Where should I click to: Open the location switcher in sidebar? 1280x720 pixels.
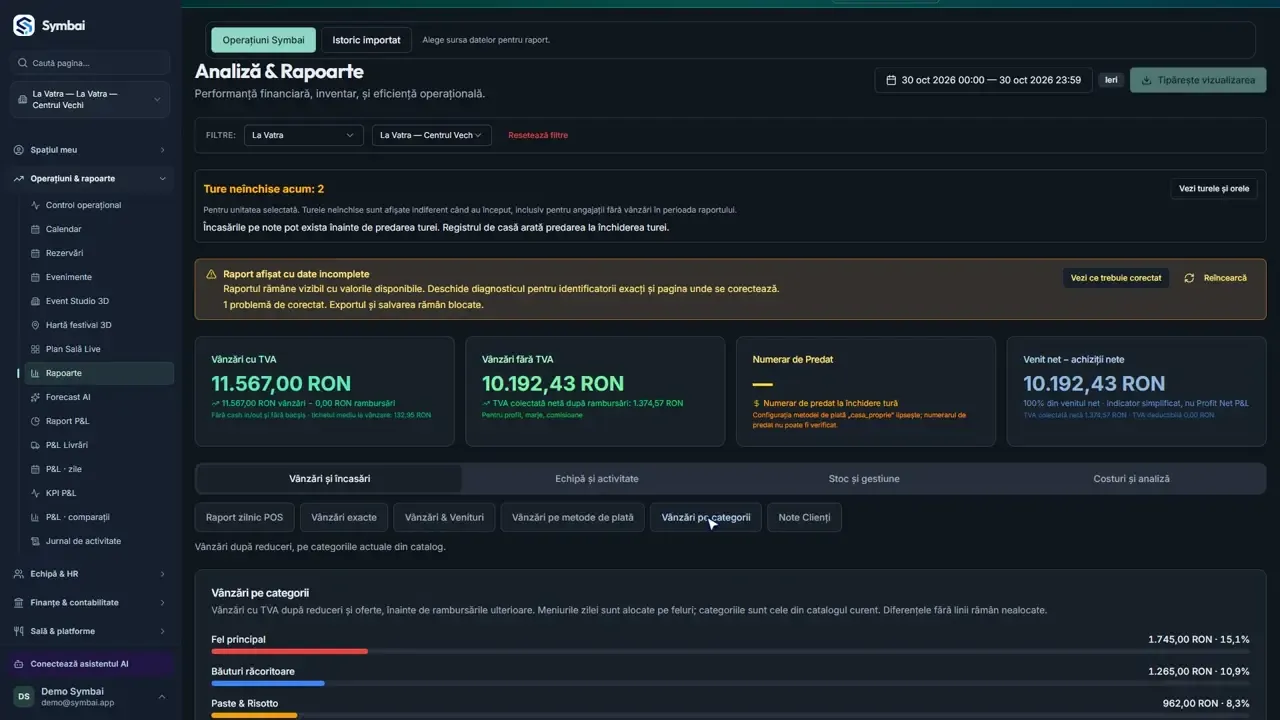click(x=90, y=99)
